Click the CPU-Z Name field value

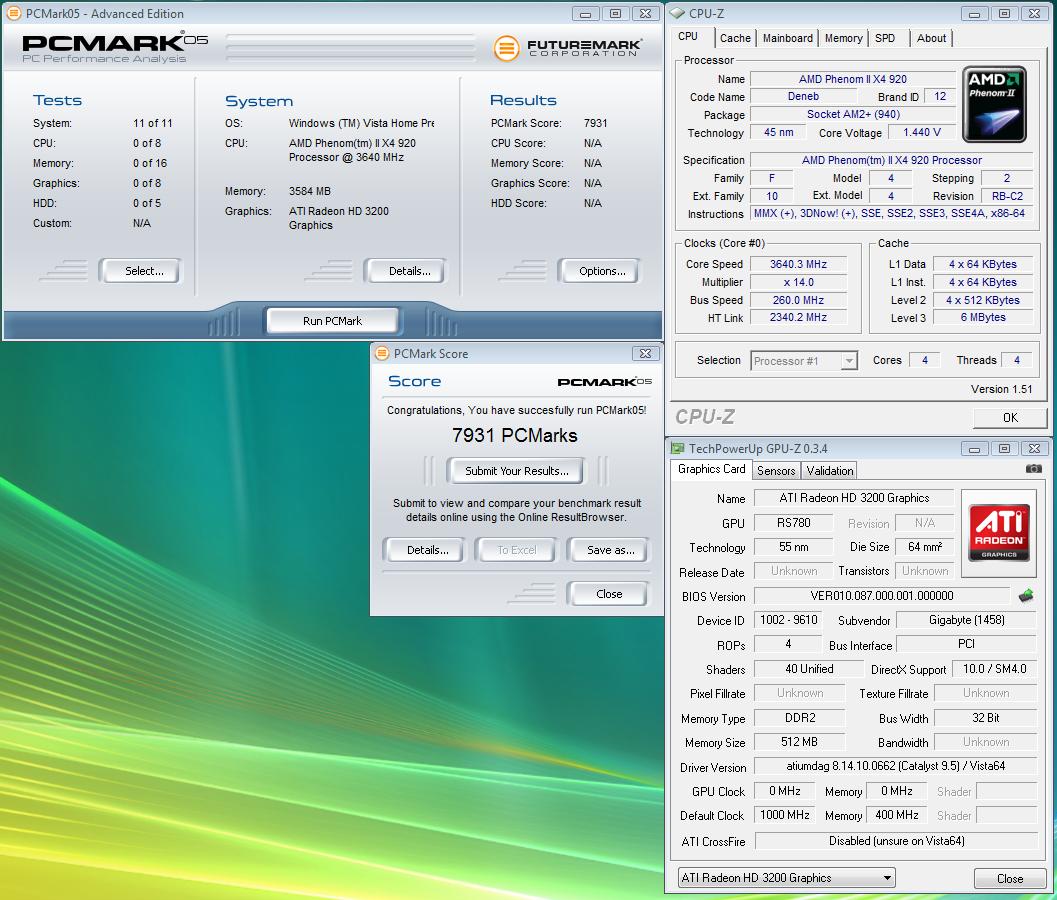853,79
